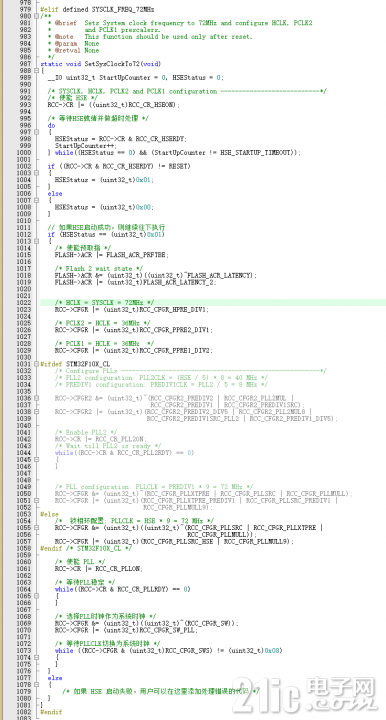Screen dimensions: 386x720
Task: Click the '/* Enable PLL2 */' comment
Action: click(x=86, y=432)
